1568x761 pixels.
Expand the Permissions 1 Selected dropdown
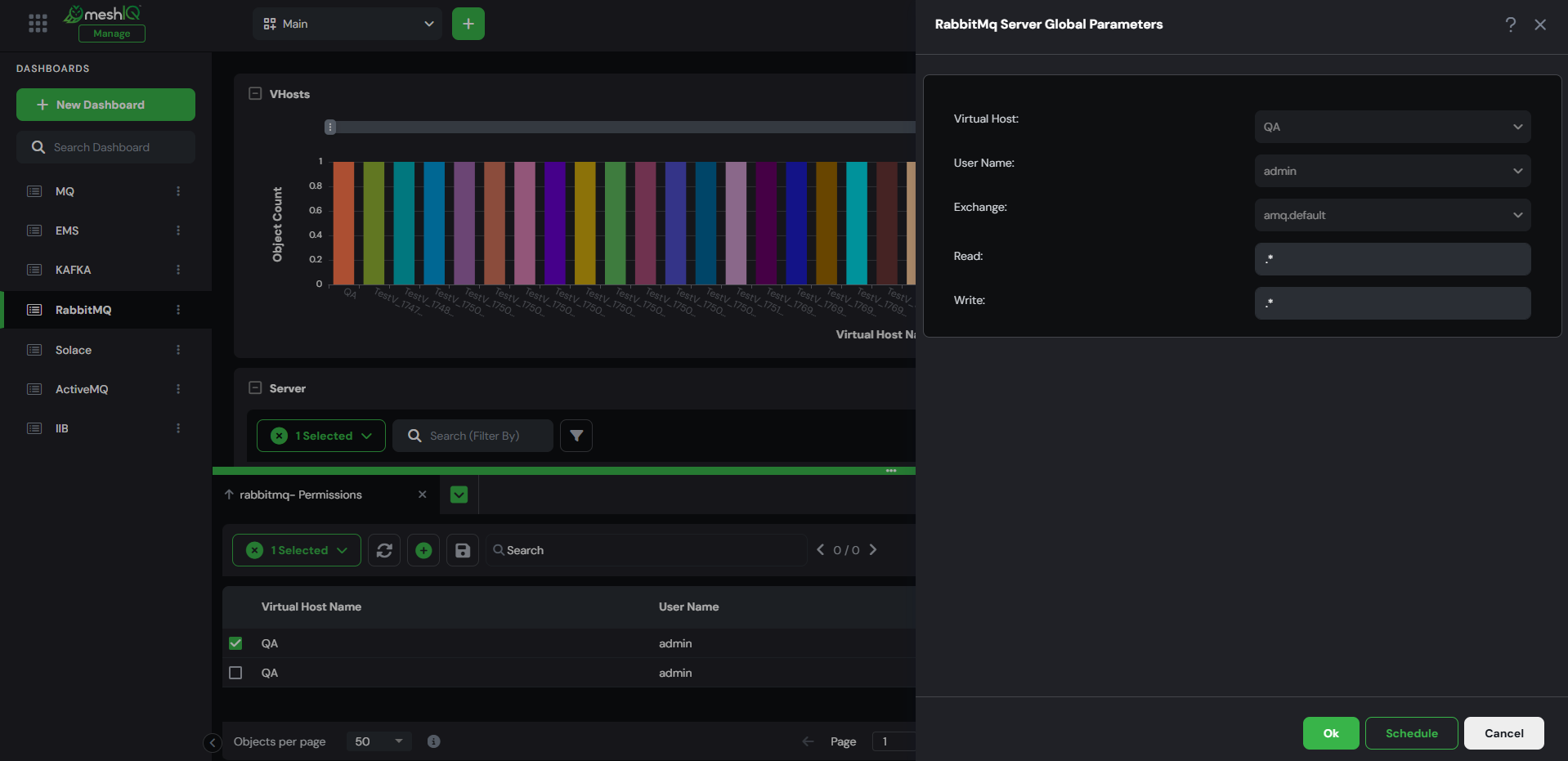point(342,550)
